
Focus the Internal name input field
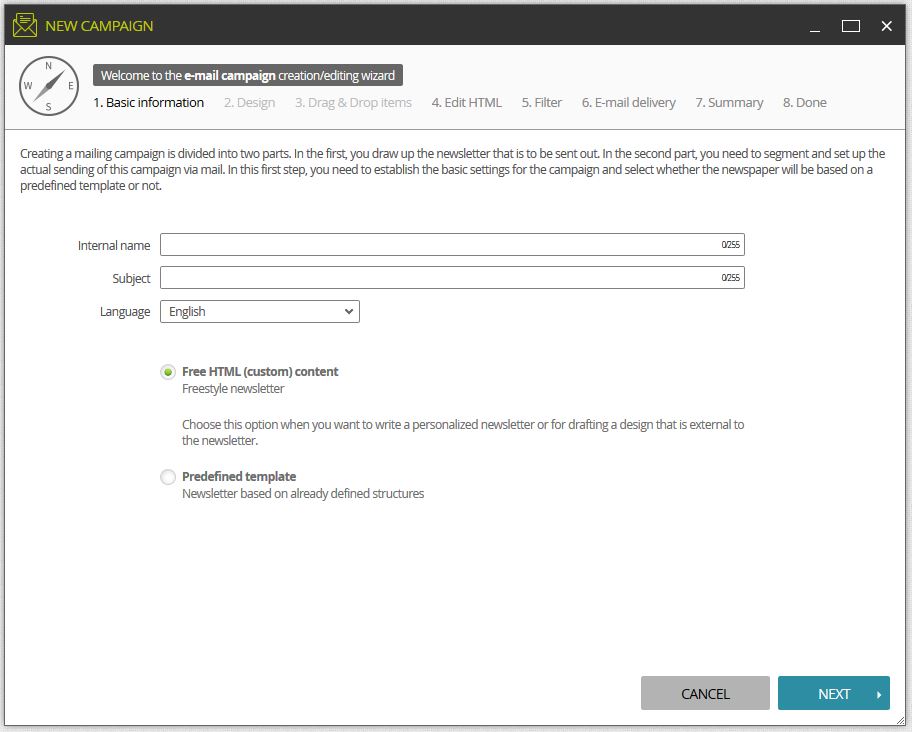pos(453,245)
